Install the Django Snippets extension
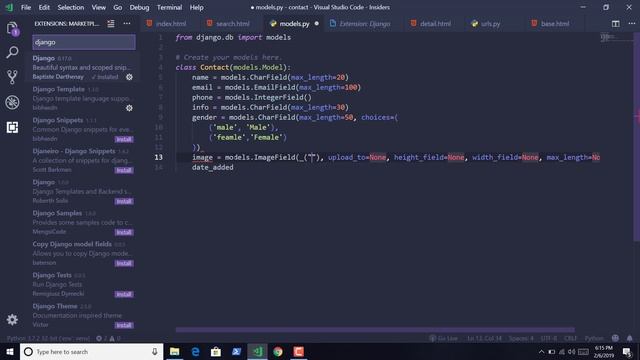The height and width of the screenshot is (360, 640). pos(124,139)
